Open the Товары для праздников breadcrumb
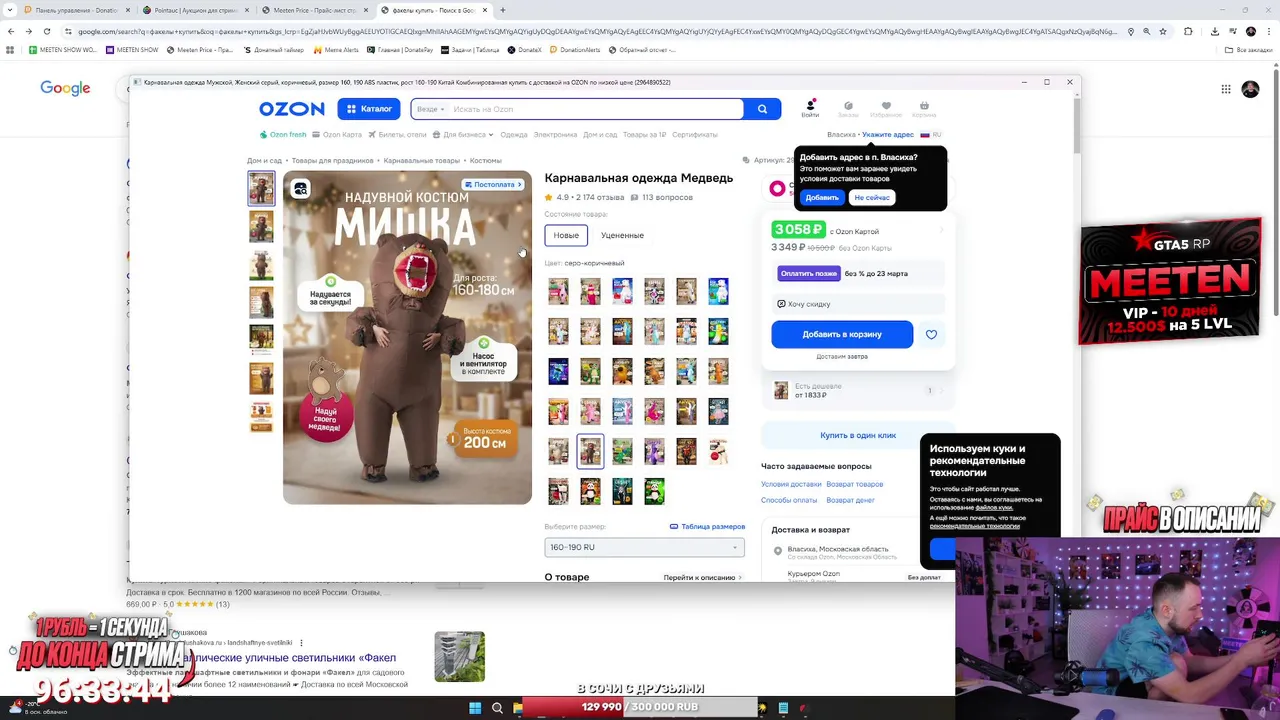 click(332, 160)
